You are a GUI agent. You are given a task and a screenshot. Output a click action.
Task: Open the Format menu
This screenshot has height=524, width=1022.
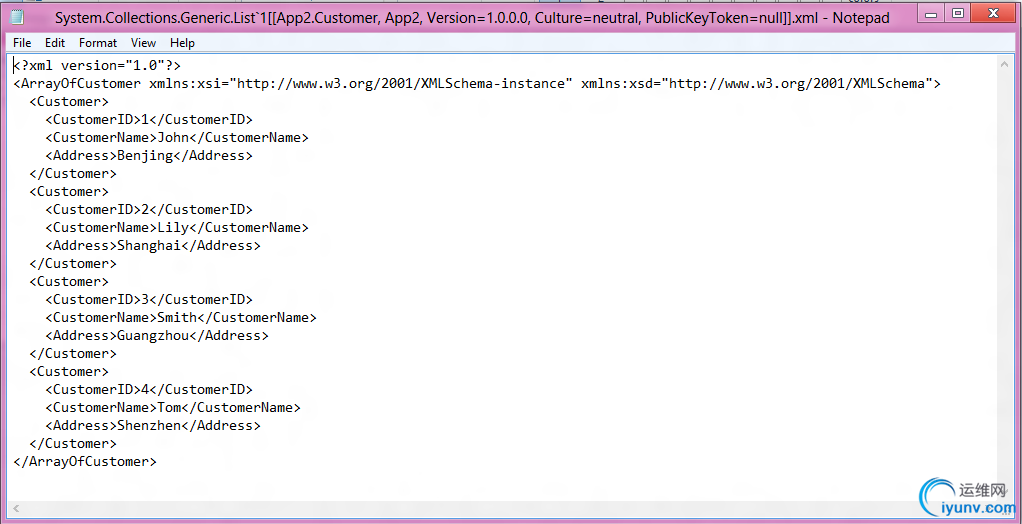98,43
